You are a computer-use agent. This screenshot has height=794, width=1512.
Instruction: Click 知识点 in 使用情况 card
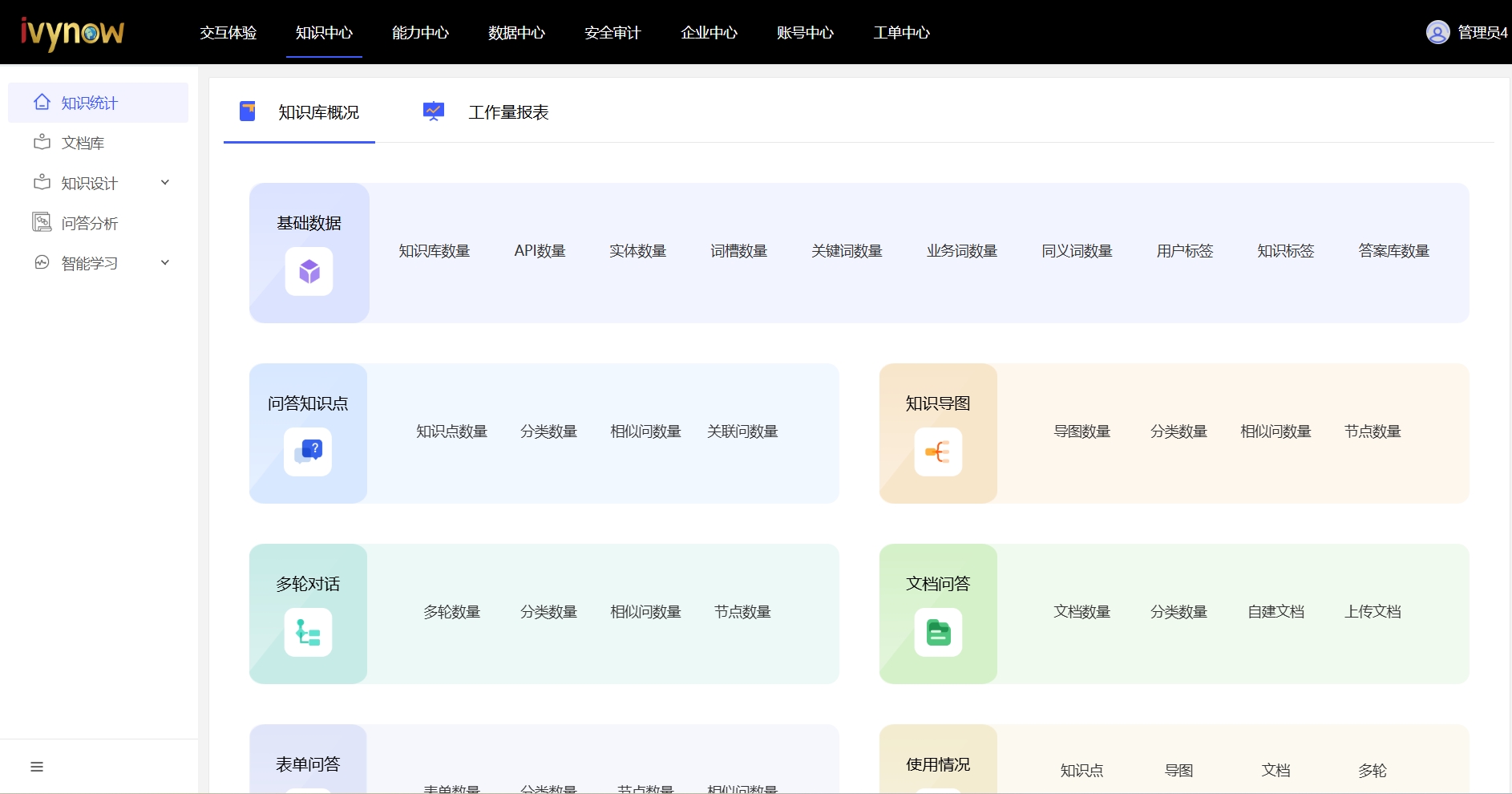pyautogui.click(x=1082, y=771)
